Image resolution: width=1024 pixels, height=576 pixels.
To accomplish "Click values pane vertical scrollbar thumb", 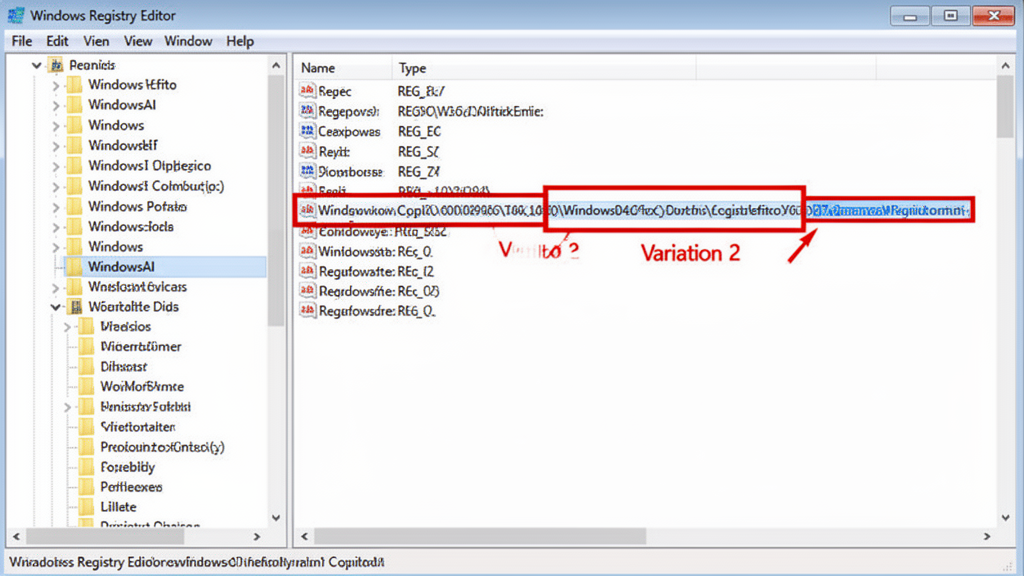I will pyautogui.click(x=1005, y=106).
